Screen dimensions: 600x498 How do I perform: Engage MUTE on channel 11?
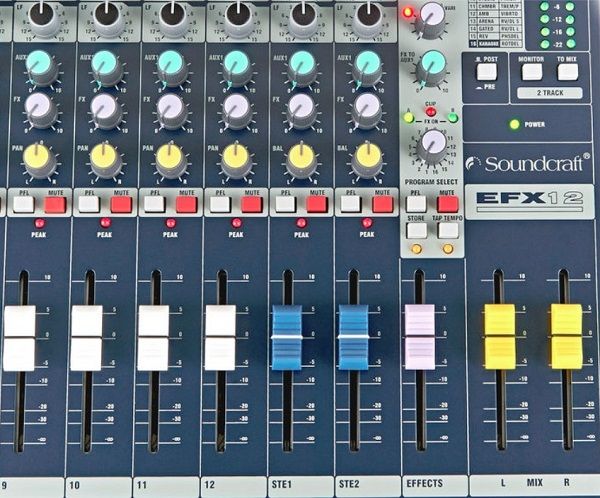click(187, 205)
